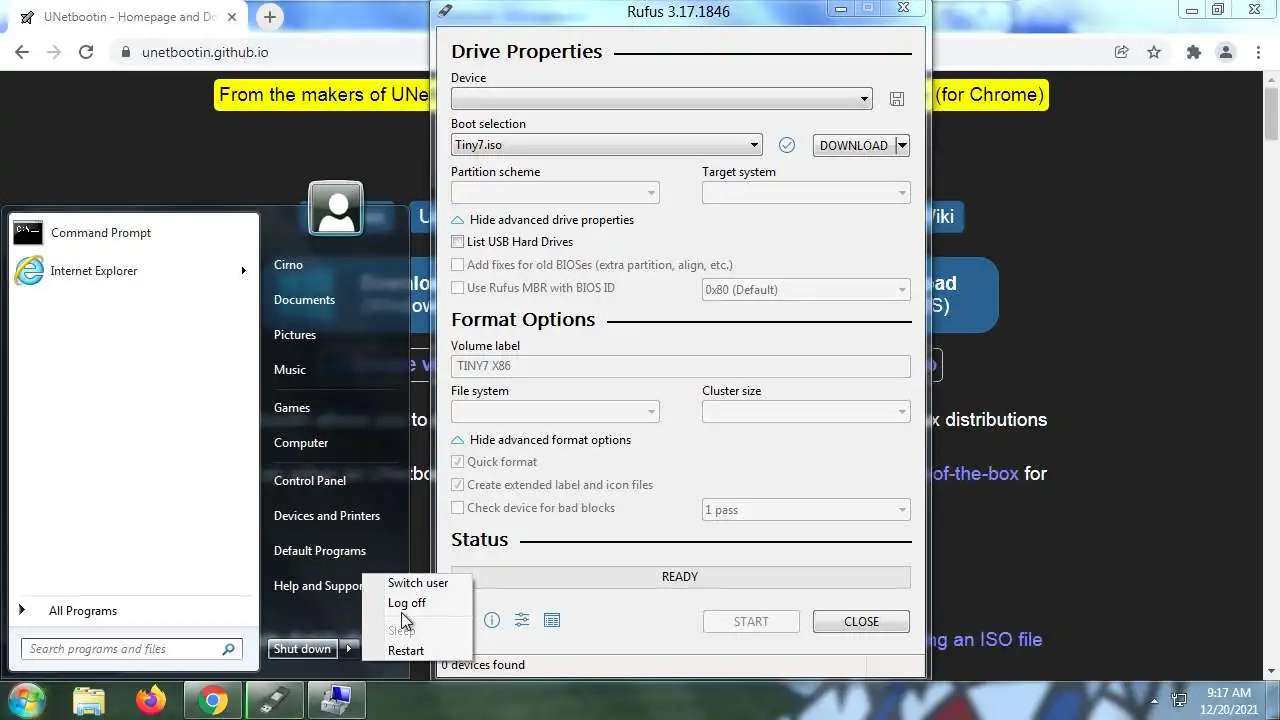Show the Rufus log icon
Screen dimensions: 1280x720
pyautogui.click(x=552, y=620)
